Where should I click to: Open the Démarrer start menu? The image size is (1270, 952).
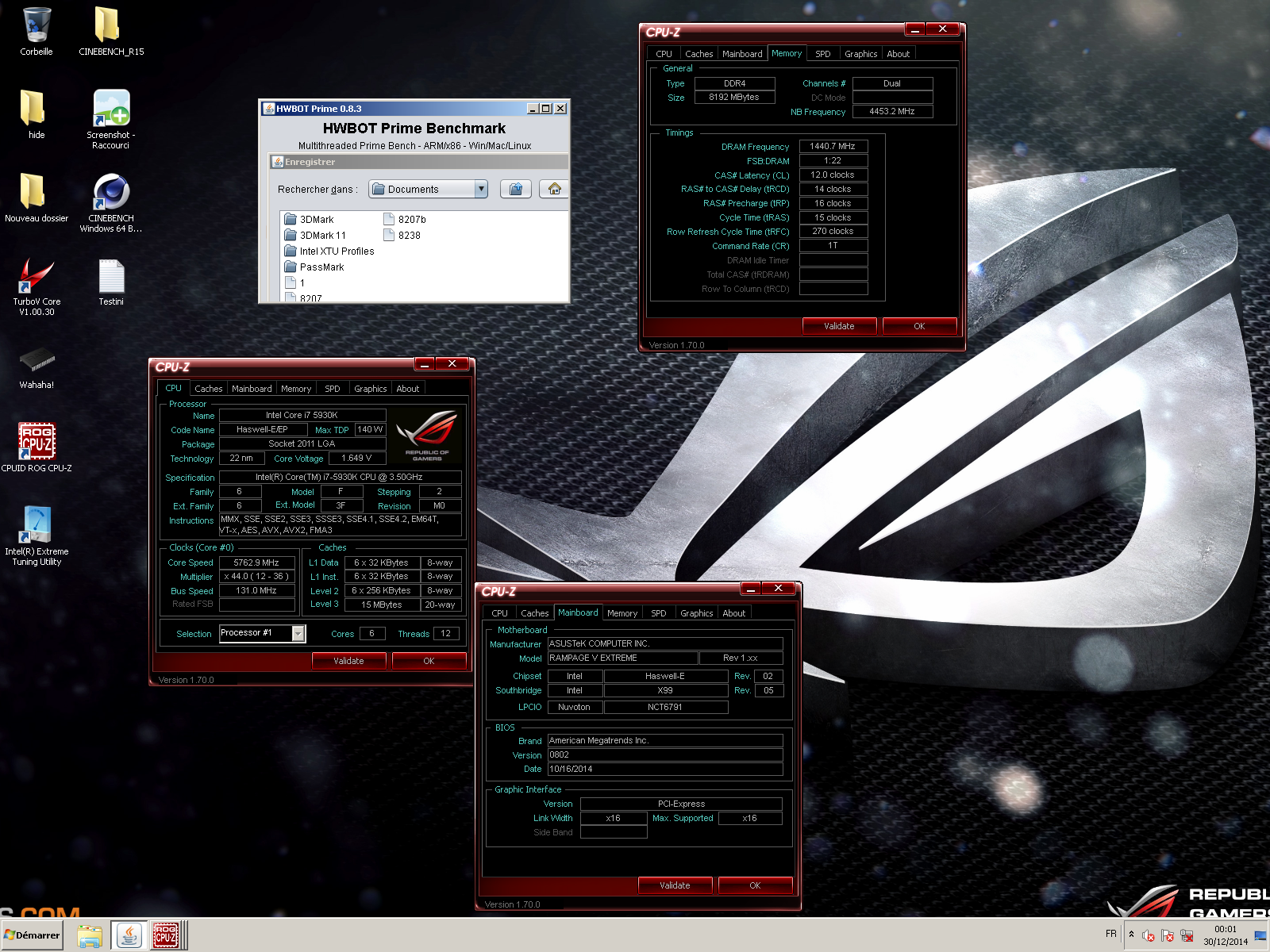point(33,935)
